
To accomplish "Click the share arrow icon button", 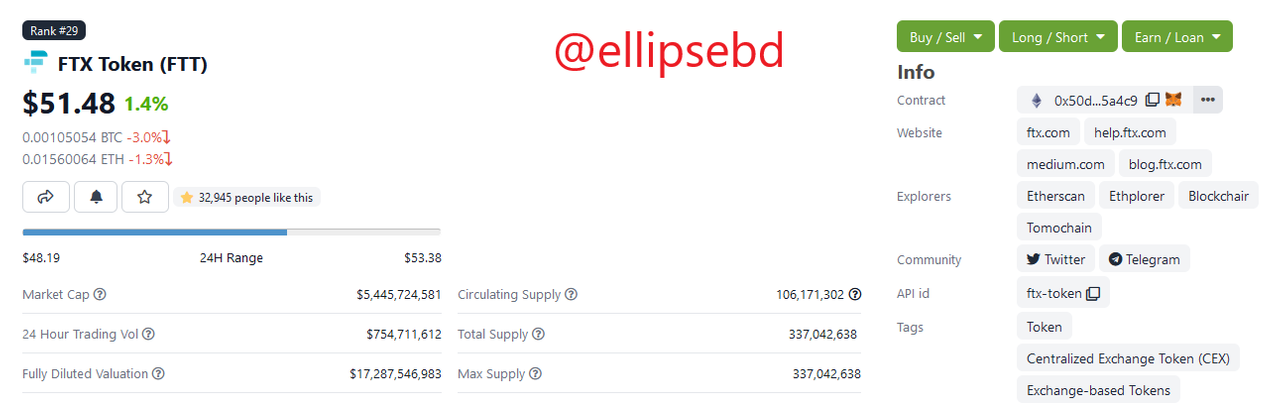I will [x=45, y=197].
